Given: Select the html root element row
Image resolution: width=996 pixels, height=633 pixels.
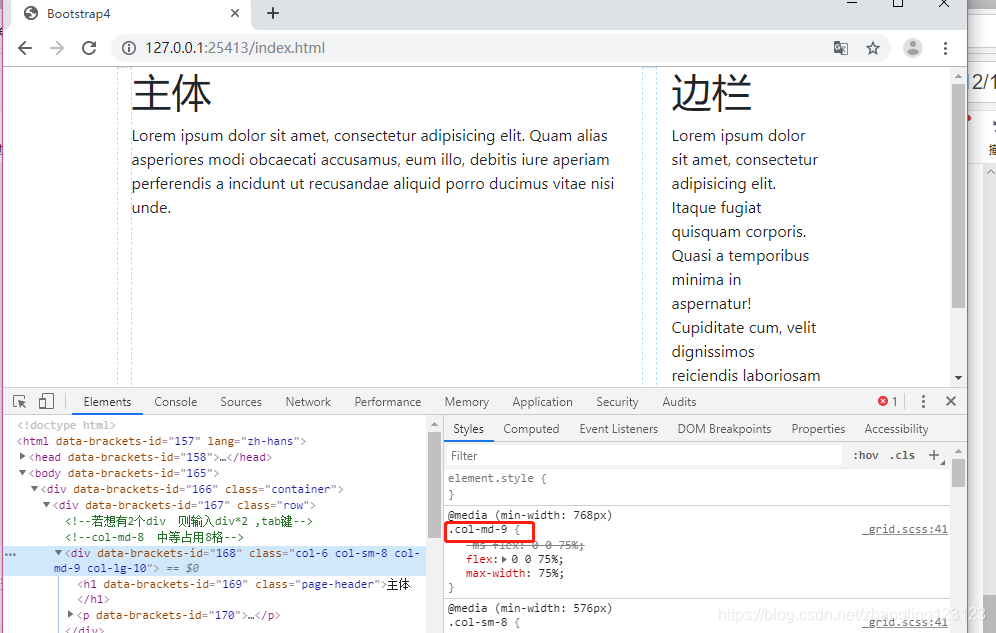Looking at the screenshot, I should pyautogui.click(x=162, y=441).
